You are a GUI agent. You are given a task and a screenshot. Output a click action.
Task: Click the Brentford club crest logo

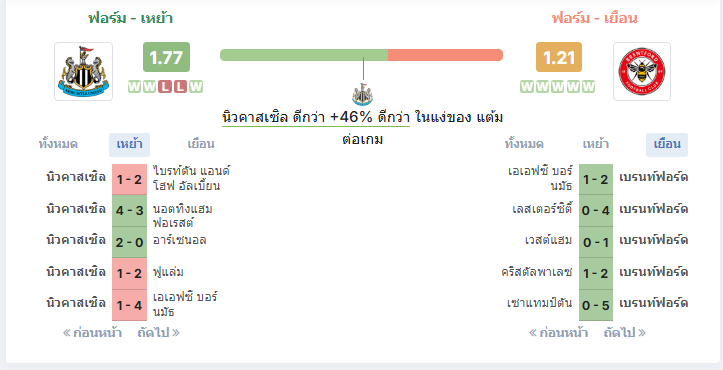click(641, 72)
